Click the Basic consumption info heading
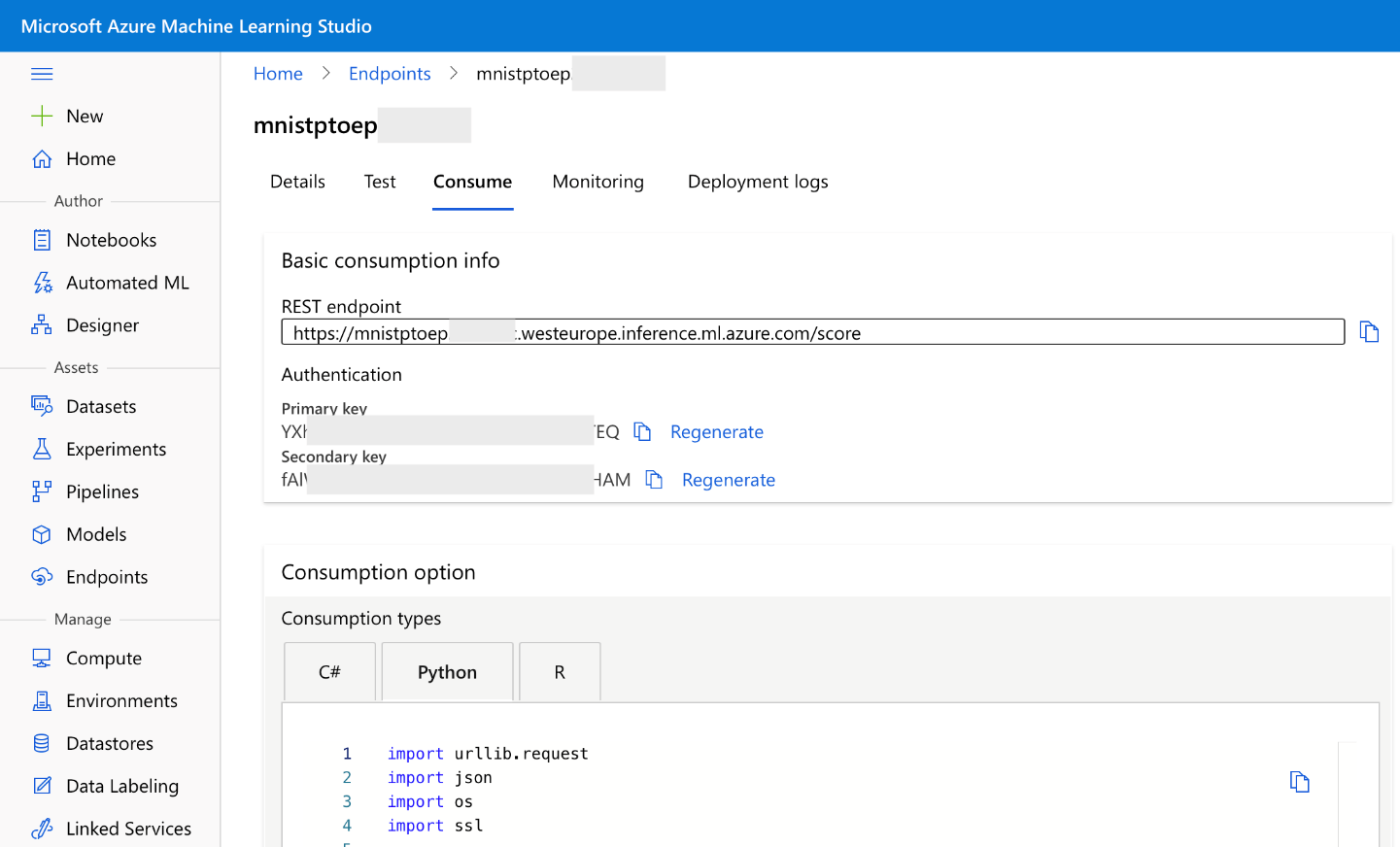This screenshot has width=1400, height=847. click(x=391, y=260)
